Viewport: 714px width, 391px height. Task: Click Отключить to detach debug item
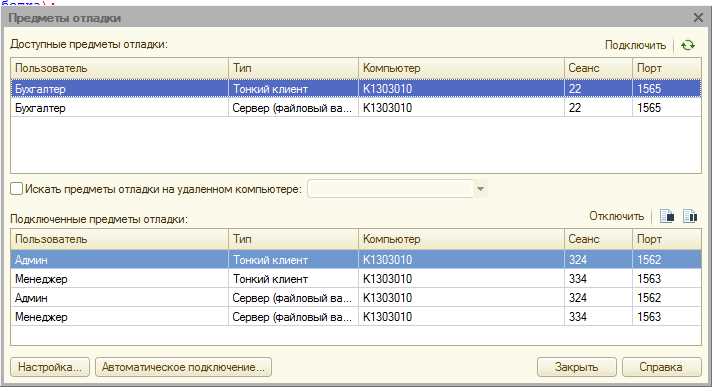pos(617,216)
